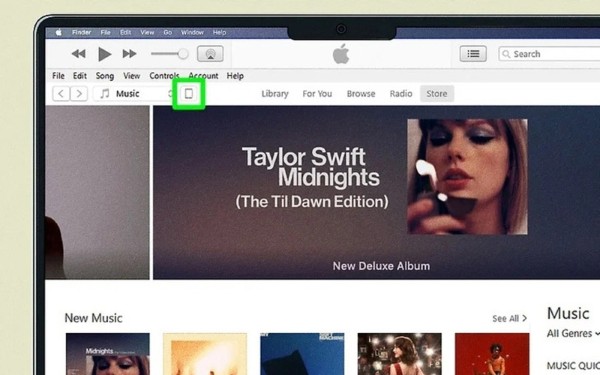Expand New Music via See All

(x=509, y=318)
